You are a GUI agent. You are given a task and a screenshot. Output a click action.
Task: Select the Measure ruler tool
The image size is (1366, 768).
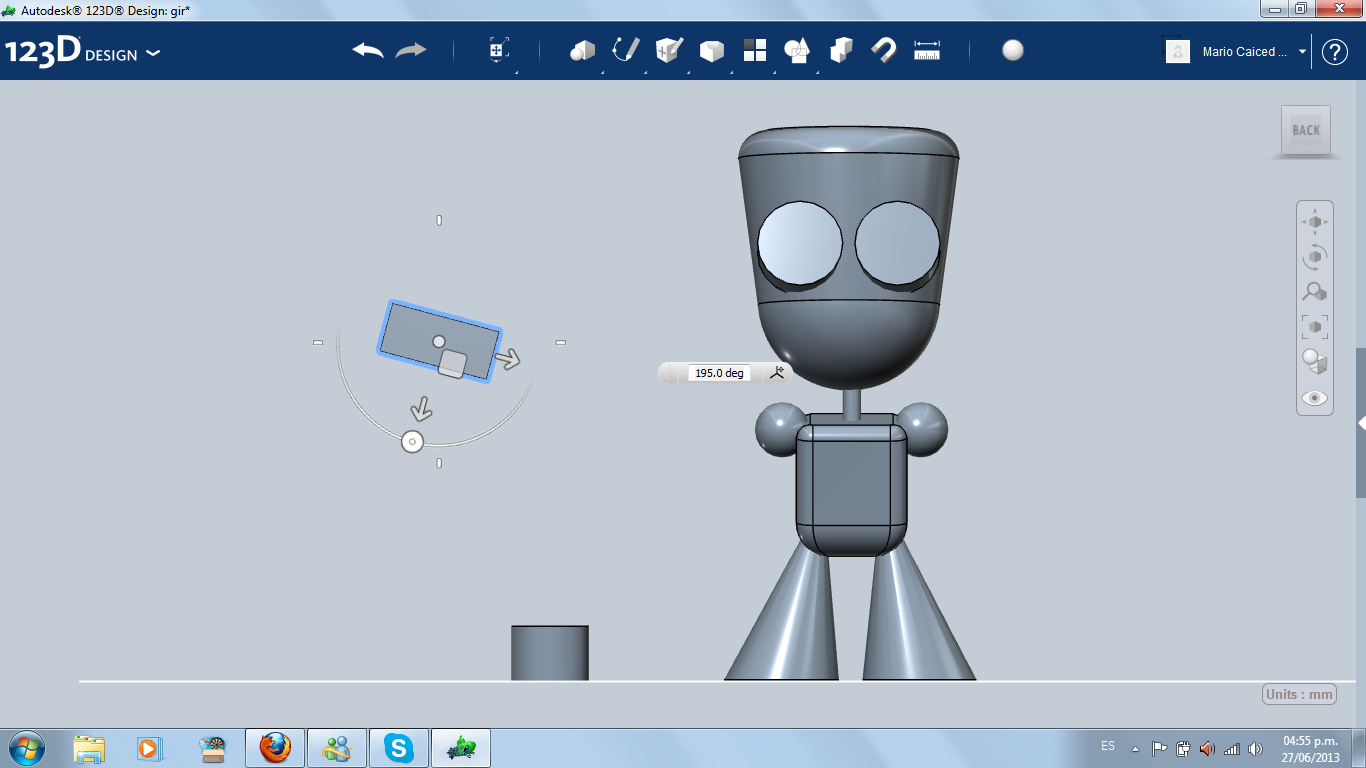(927, 50)
